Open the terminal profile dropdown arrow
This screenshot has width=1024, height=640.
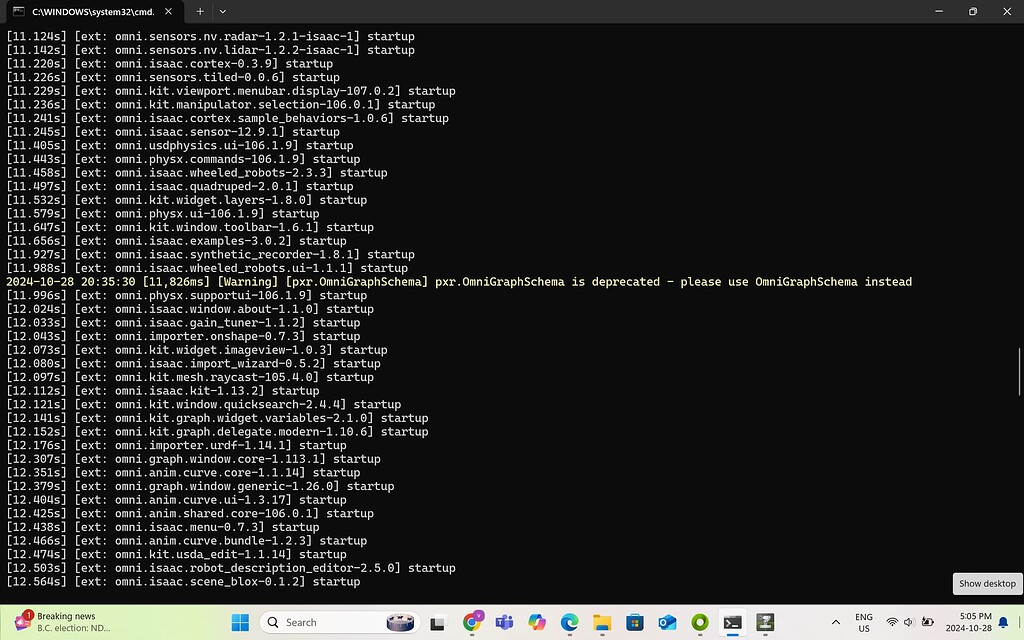tap(223, 12)
